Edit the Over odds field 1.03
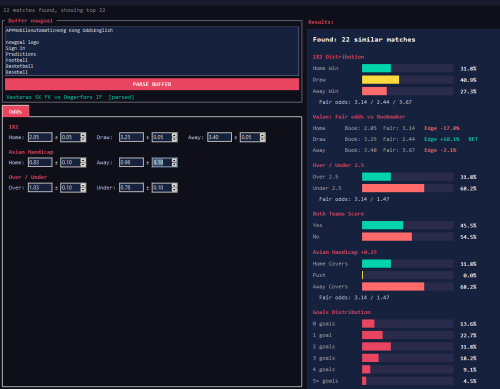The height and width of the screenshot is (389, 500). click(x=40, y=188)
